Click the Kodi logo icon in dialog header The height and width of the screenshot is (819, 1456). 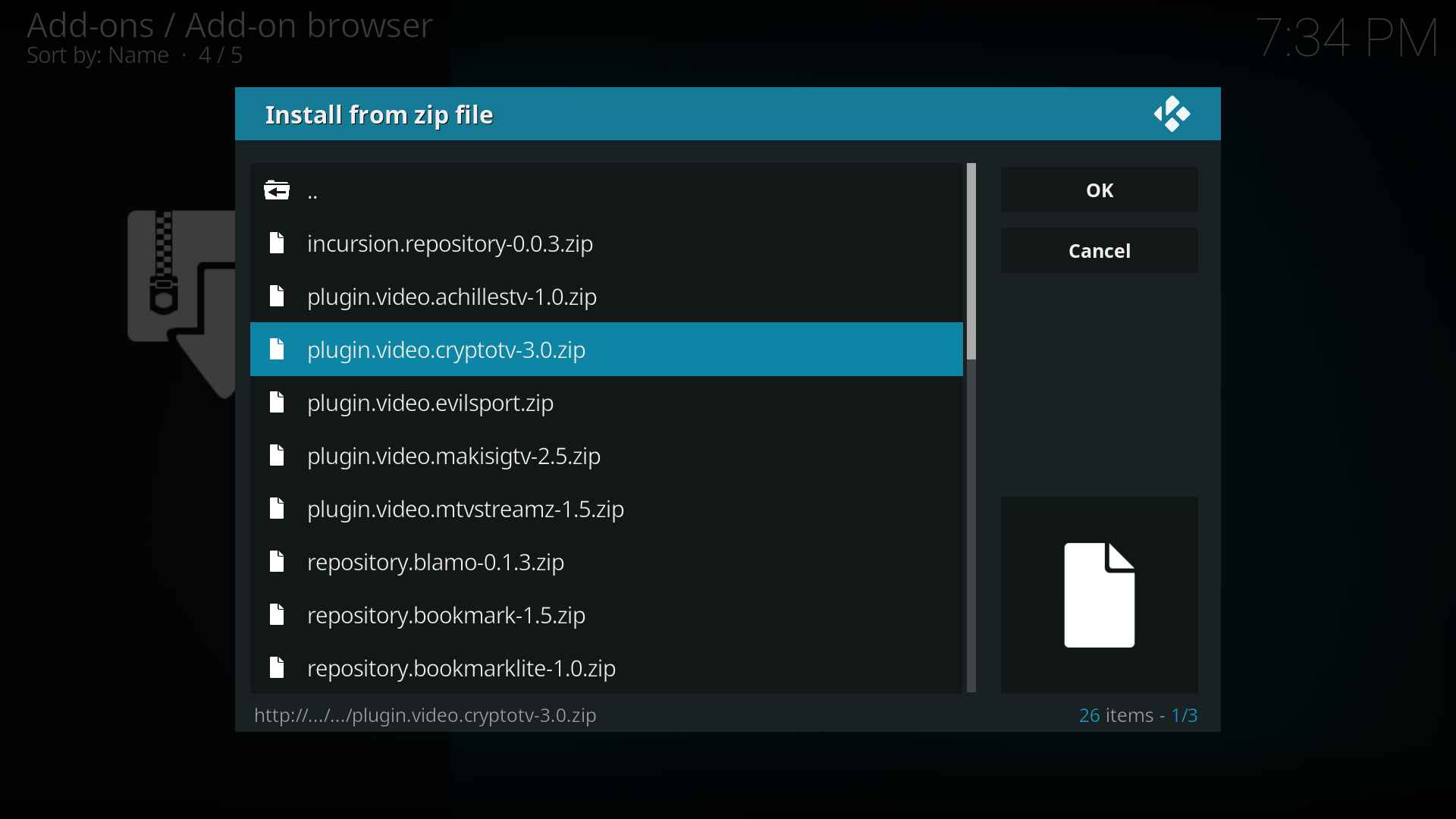pos(1170,113)
